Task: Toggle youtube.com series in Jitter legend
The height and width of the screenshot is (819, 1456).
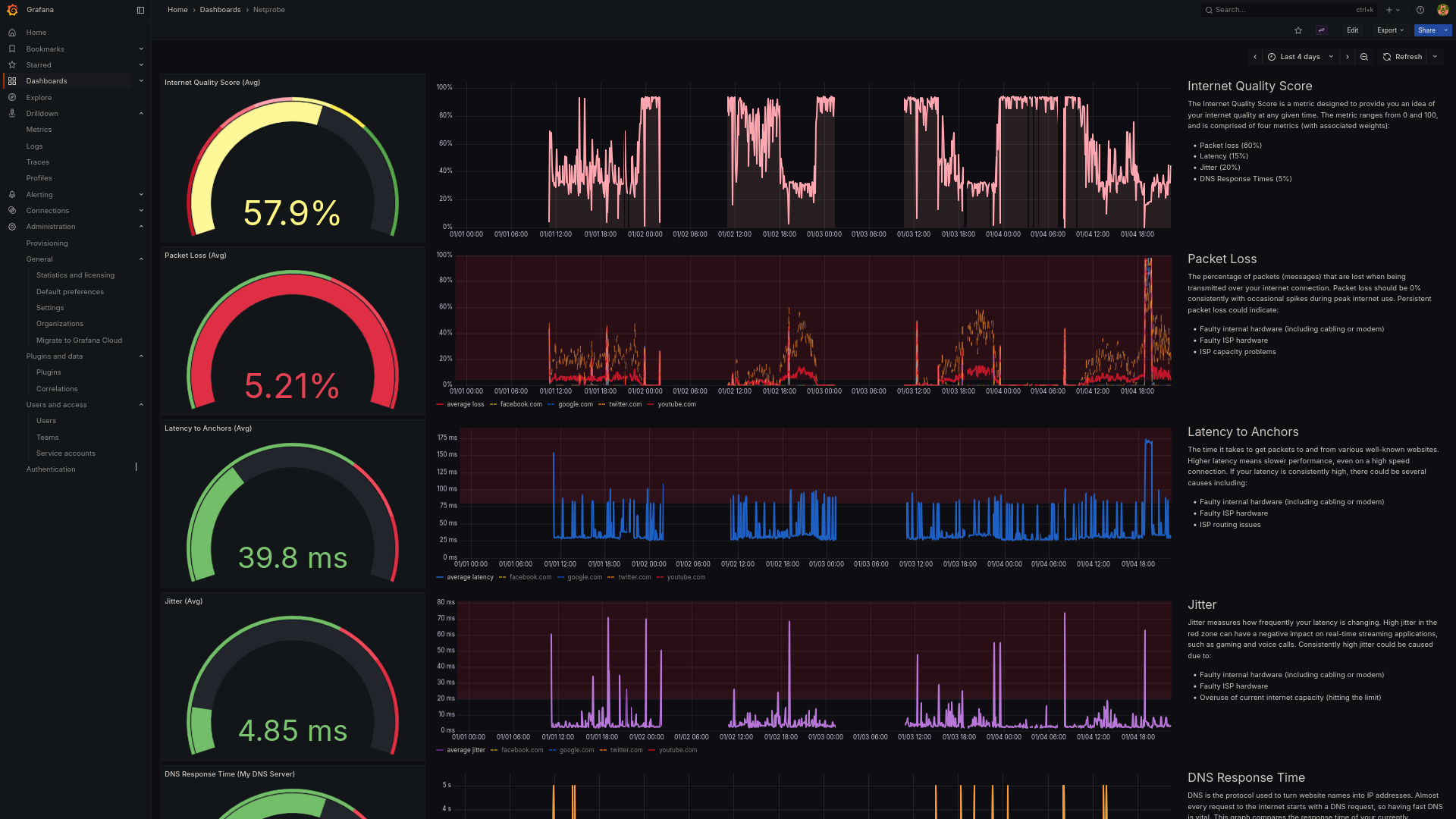Action: (673, 750)
